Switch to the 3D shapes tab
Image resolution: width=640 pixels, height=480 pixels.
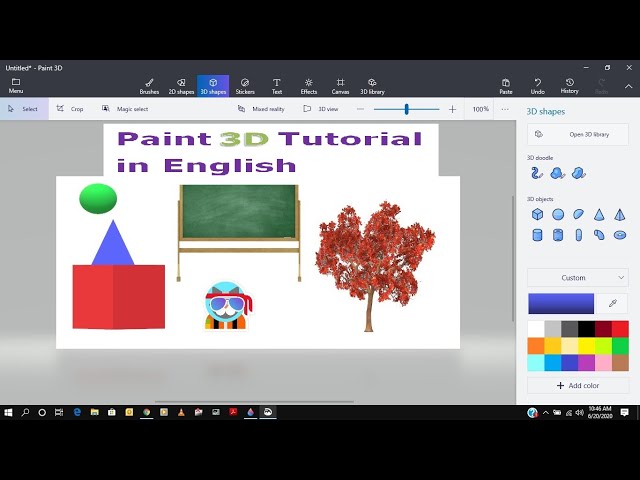pos(213,86)
